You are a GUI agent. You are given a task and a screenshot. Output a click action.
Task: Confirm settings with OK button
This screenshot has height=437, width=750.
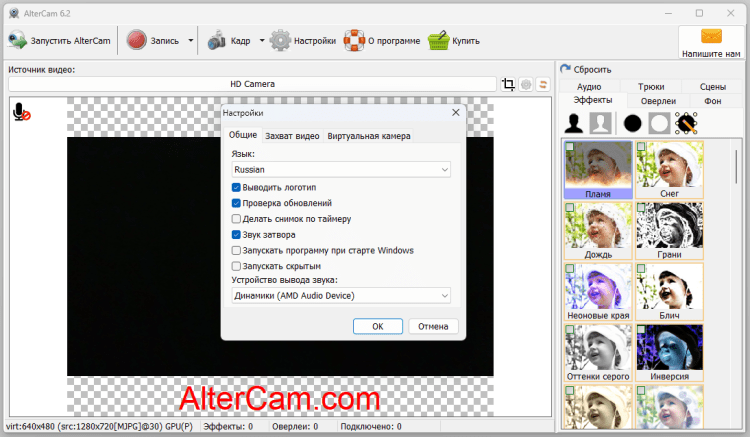pos(378,326)
